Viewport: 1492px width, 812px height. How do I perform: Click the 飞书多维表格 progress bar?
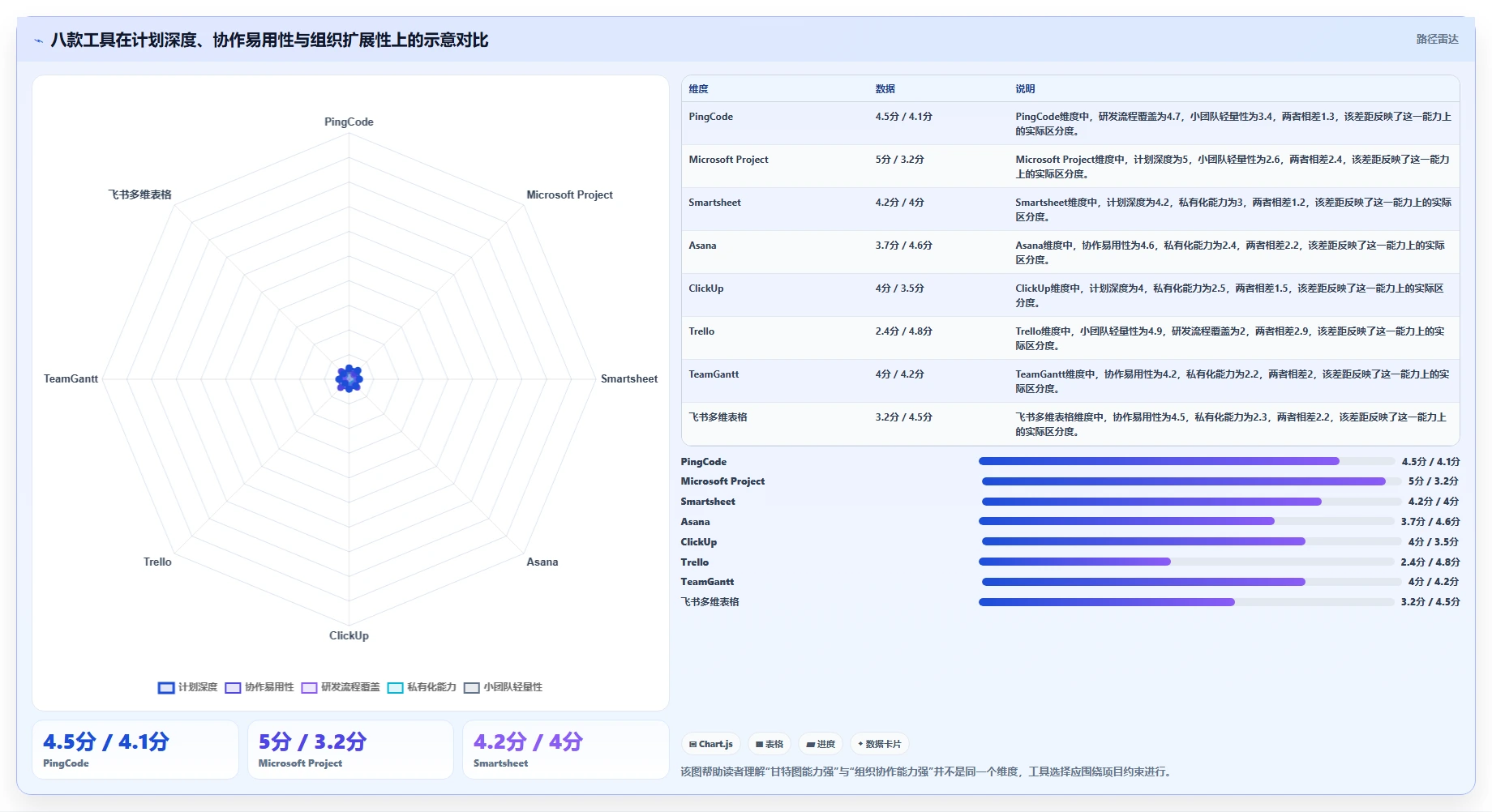pyautogui.click(x=1186, y=602)
